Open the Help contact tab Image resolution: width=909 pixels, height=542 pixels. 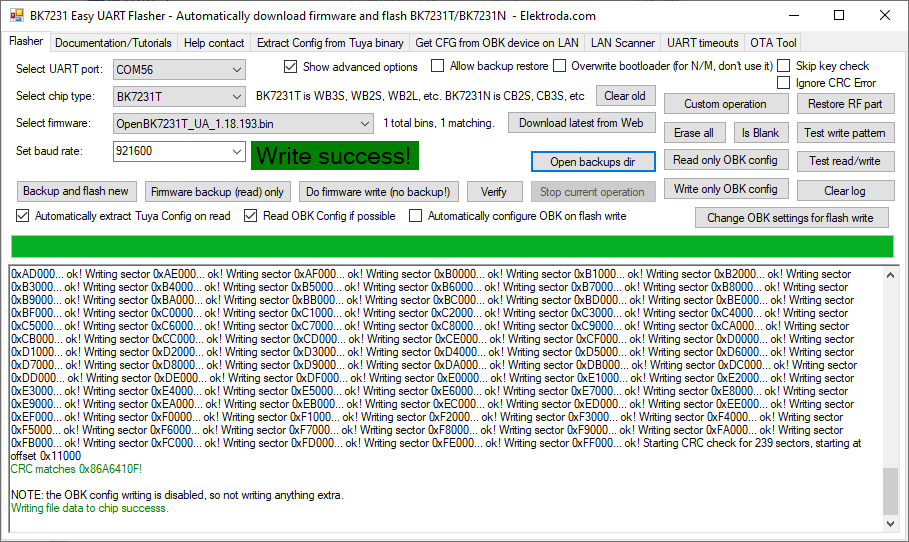pyautogui.click(x=214, y=43)
